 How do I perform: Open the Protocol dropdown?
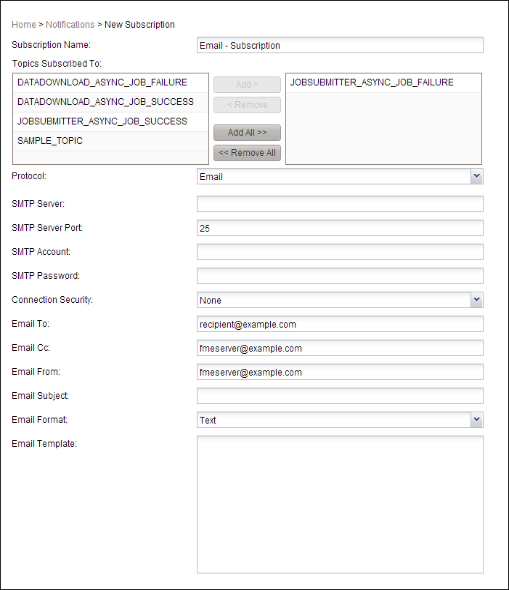pos(340,176)
